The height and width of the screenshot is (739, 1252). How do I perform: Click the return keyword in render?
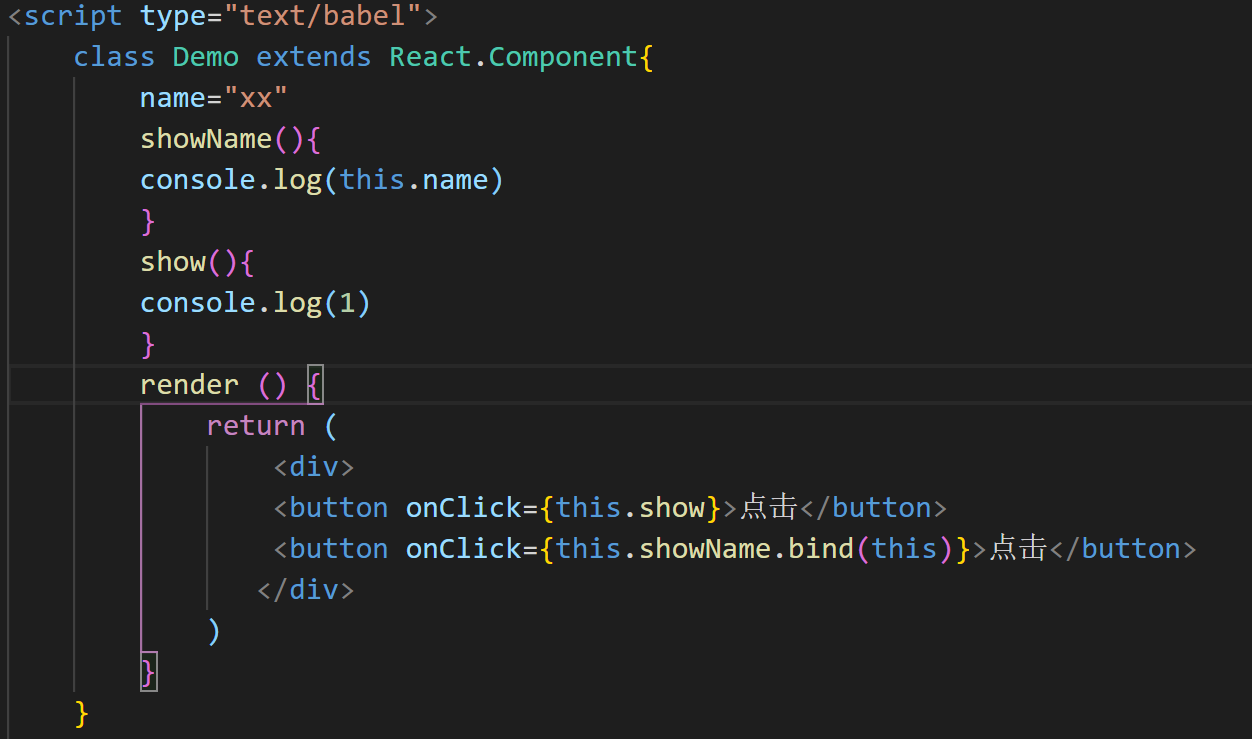[x=256, y=425]
